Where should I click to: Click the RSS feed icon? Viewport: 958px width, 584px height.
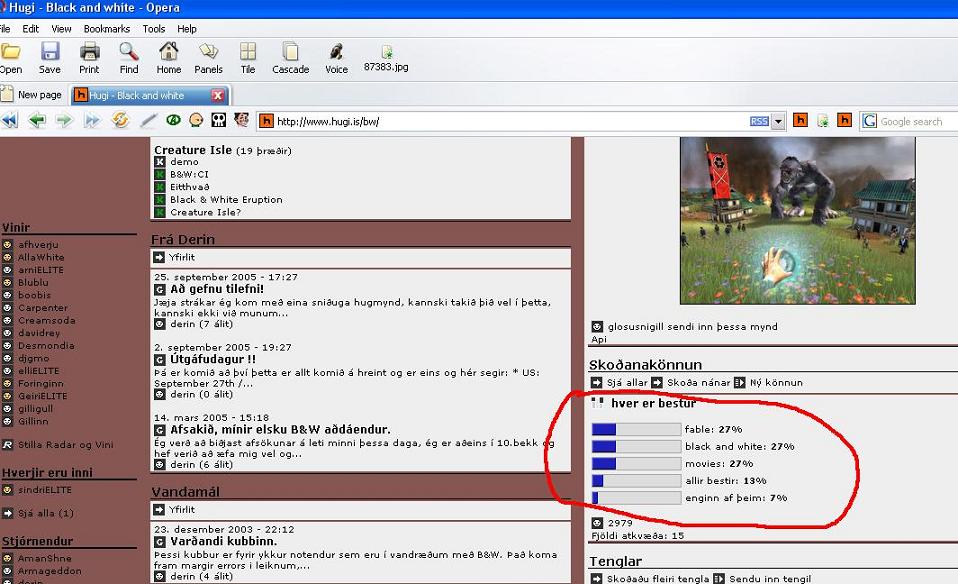pyautogui.click(x=759, y=122)
